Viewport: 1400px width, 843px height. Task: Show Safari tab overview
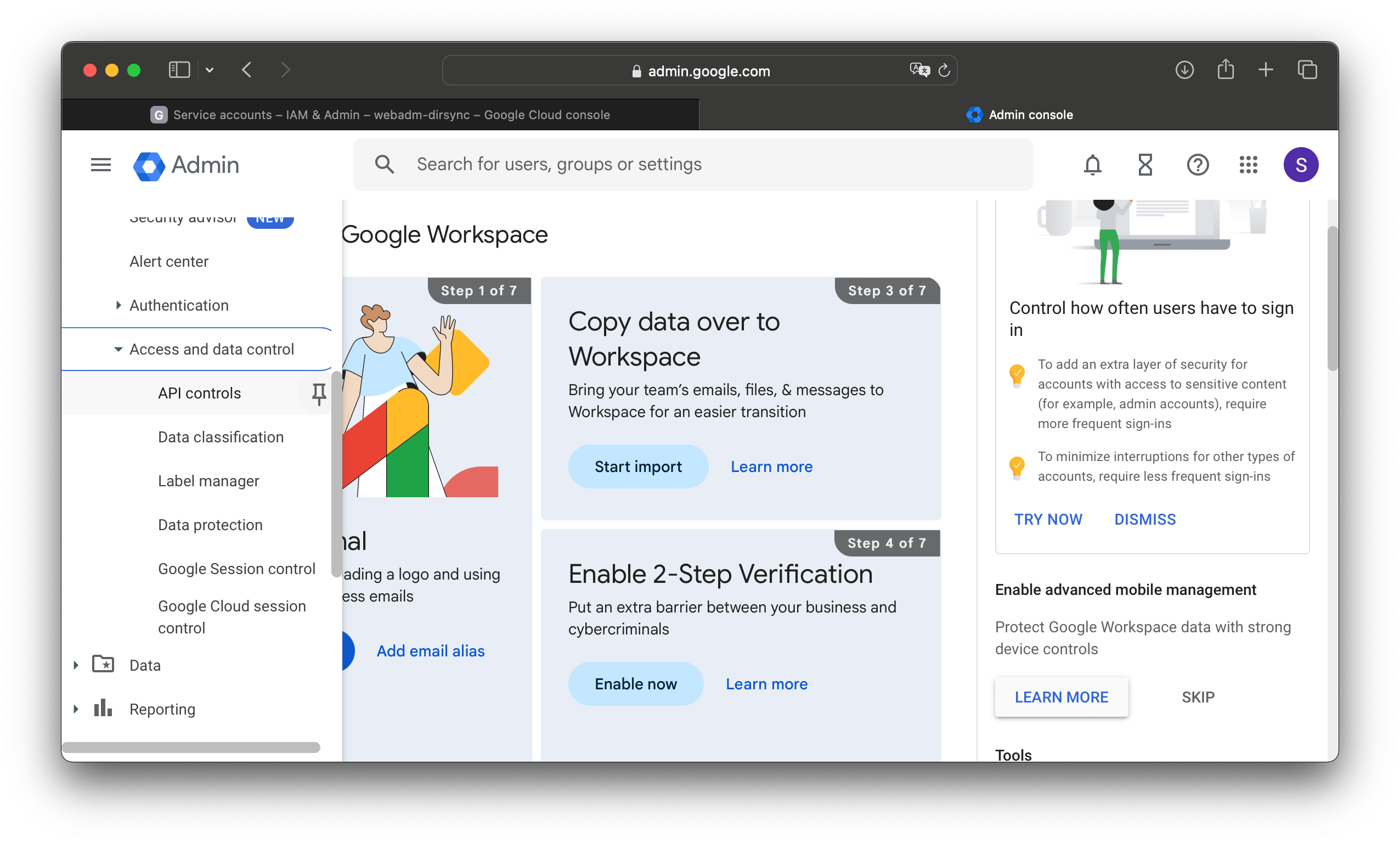point(1306,70)
